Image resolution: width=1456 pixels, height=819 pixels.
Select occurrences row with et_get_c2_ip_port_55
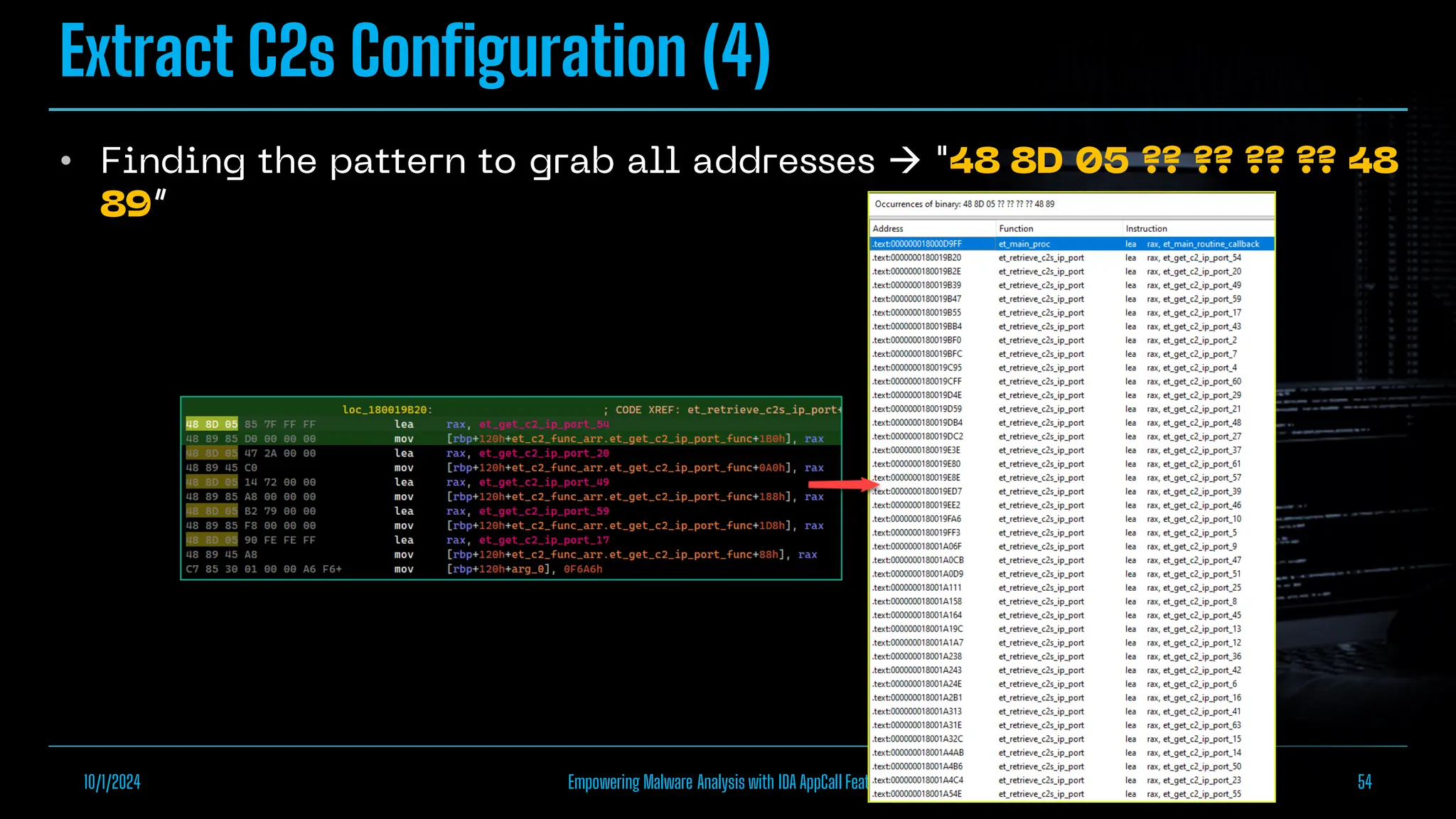tap(1072, 794)
